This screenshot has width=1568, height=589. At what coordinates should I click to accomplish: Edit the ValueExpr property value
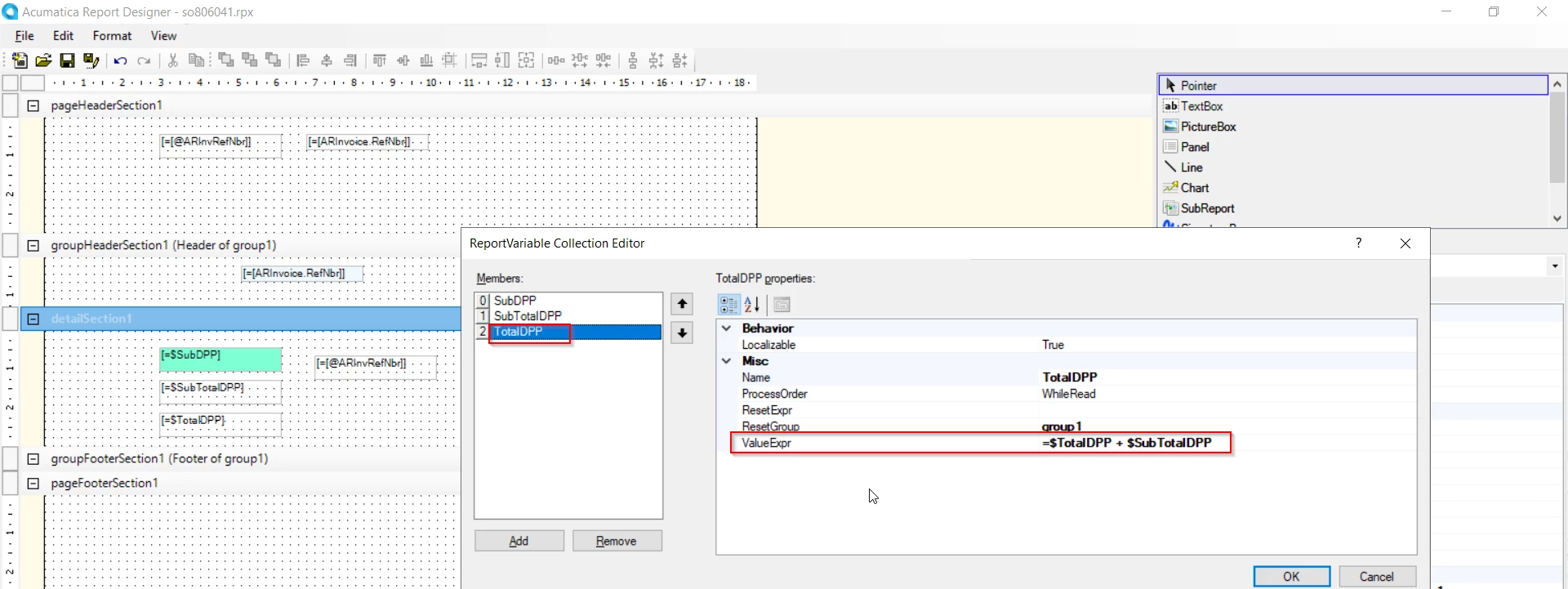tap(1227, 443)
